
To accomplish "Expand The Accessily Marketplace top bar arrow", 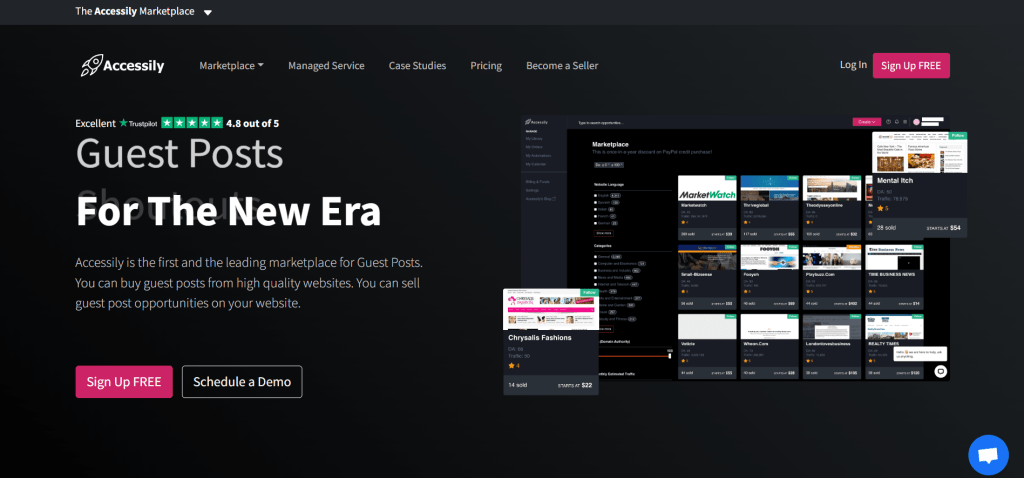I will pos(208,12).
